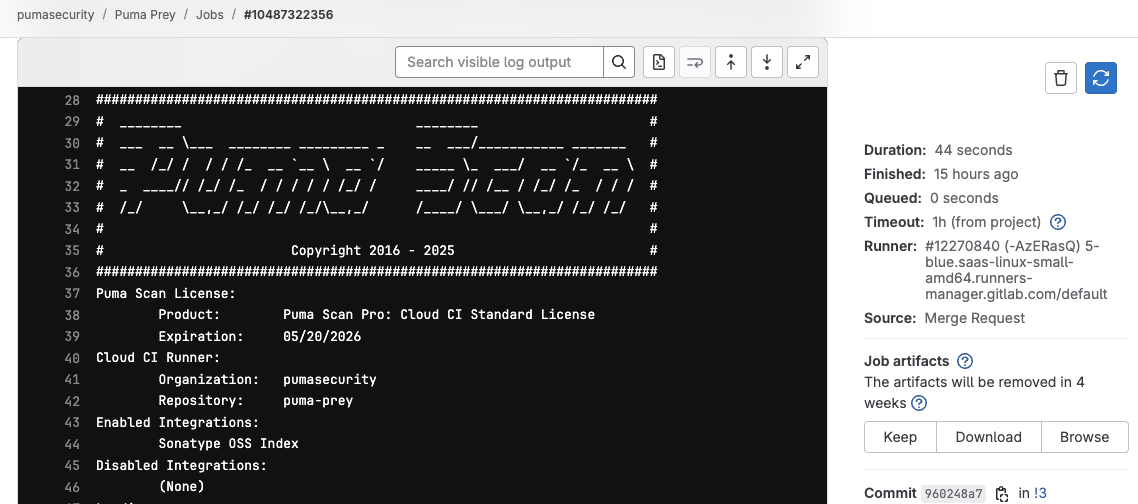Select repository value puma-prey
This screenshot has width=1138, height=504.
coord(318,401)
